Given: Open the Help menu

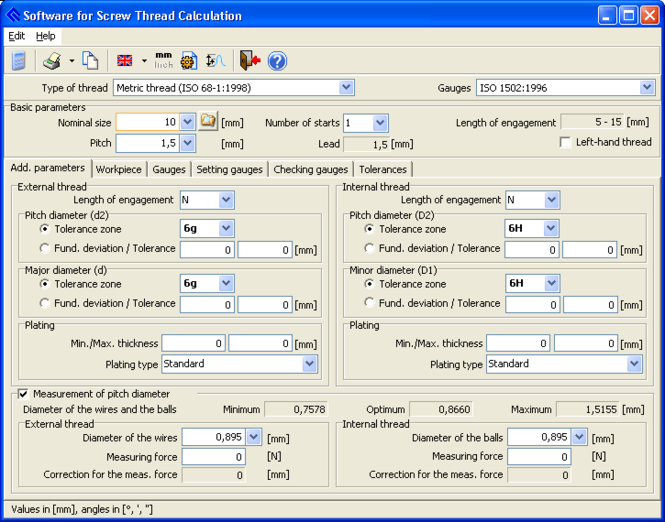Looking at the screenshot, I should point(46,36).
